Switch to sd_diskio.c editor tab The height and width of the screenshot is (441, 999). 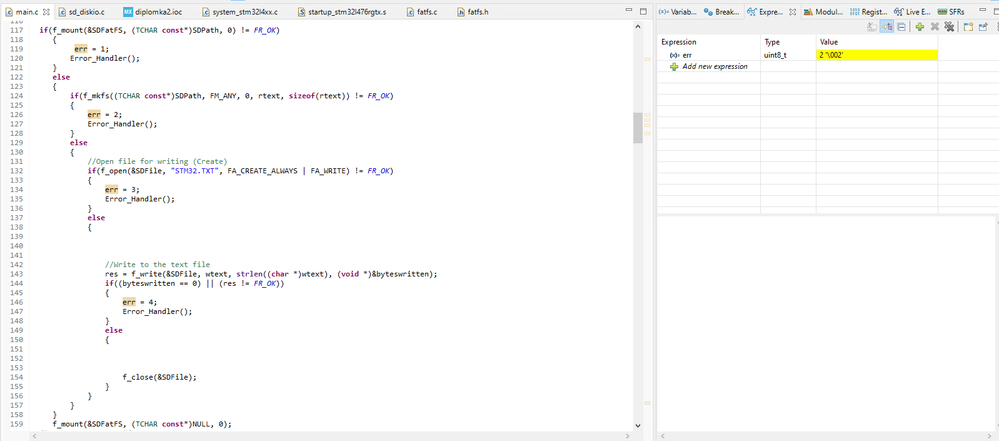[x=82, y=12]
